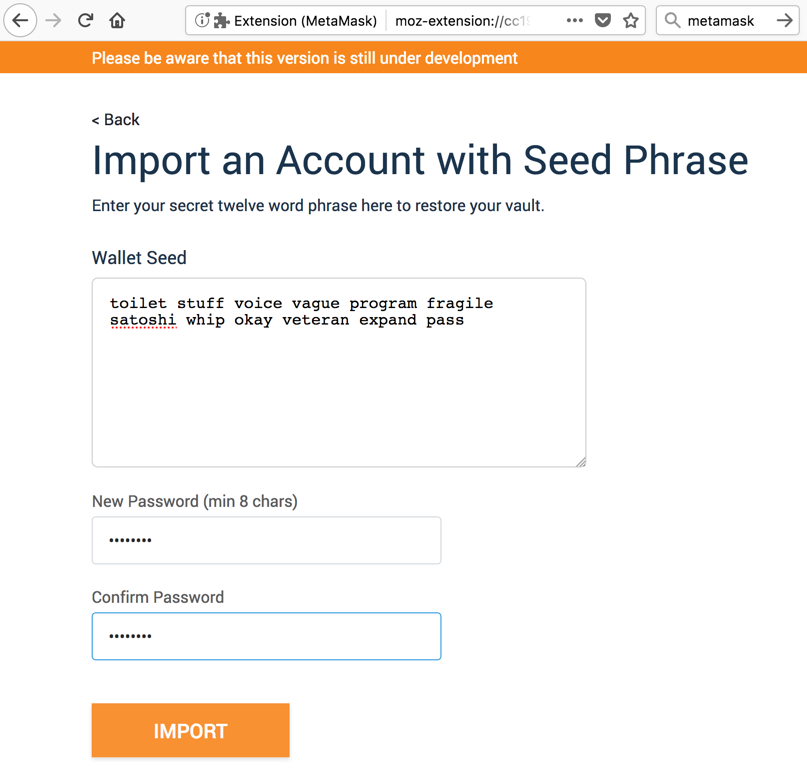Click the search magnifier icon
The height and width of the screenshot is (782, 807).
click(x=672, y=20)
